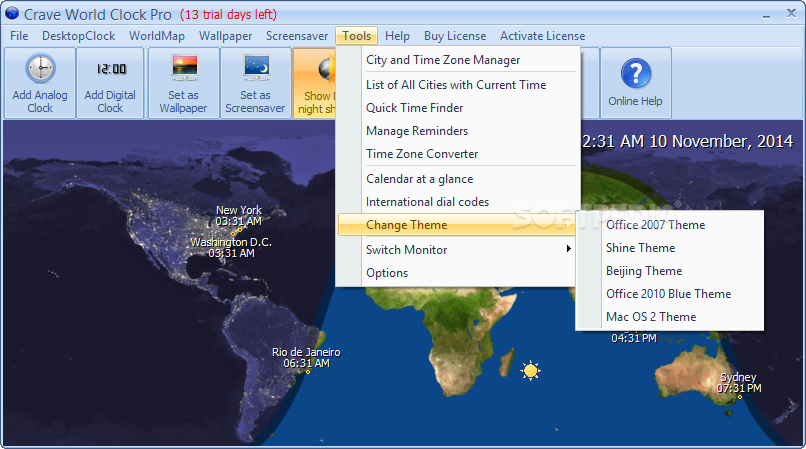Click the Add Analog Clock icon
The width and height of the screenshot is (806, 449).
(x=40, y=68)
